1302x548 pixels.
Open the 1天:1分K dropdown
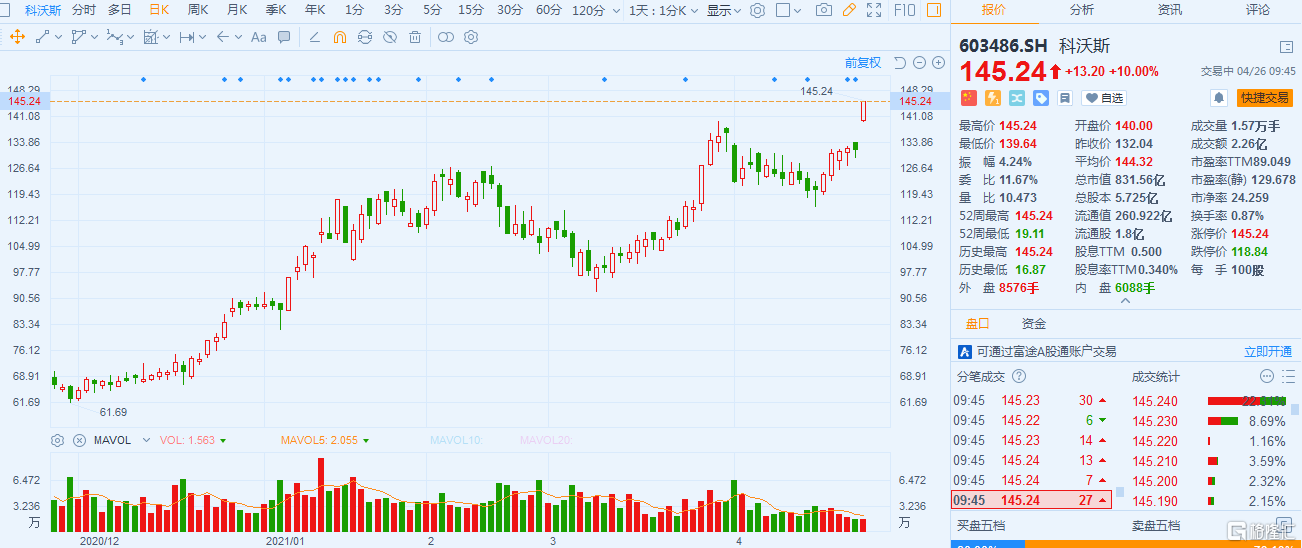pos(662,10)
